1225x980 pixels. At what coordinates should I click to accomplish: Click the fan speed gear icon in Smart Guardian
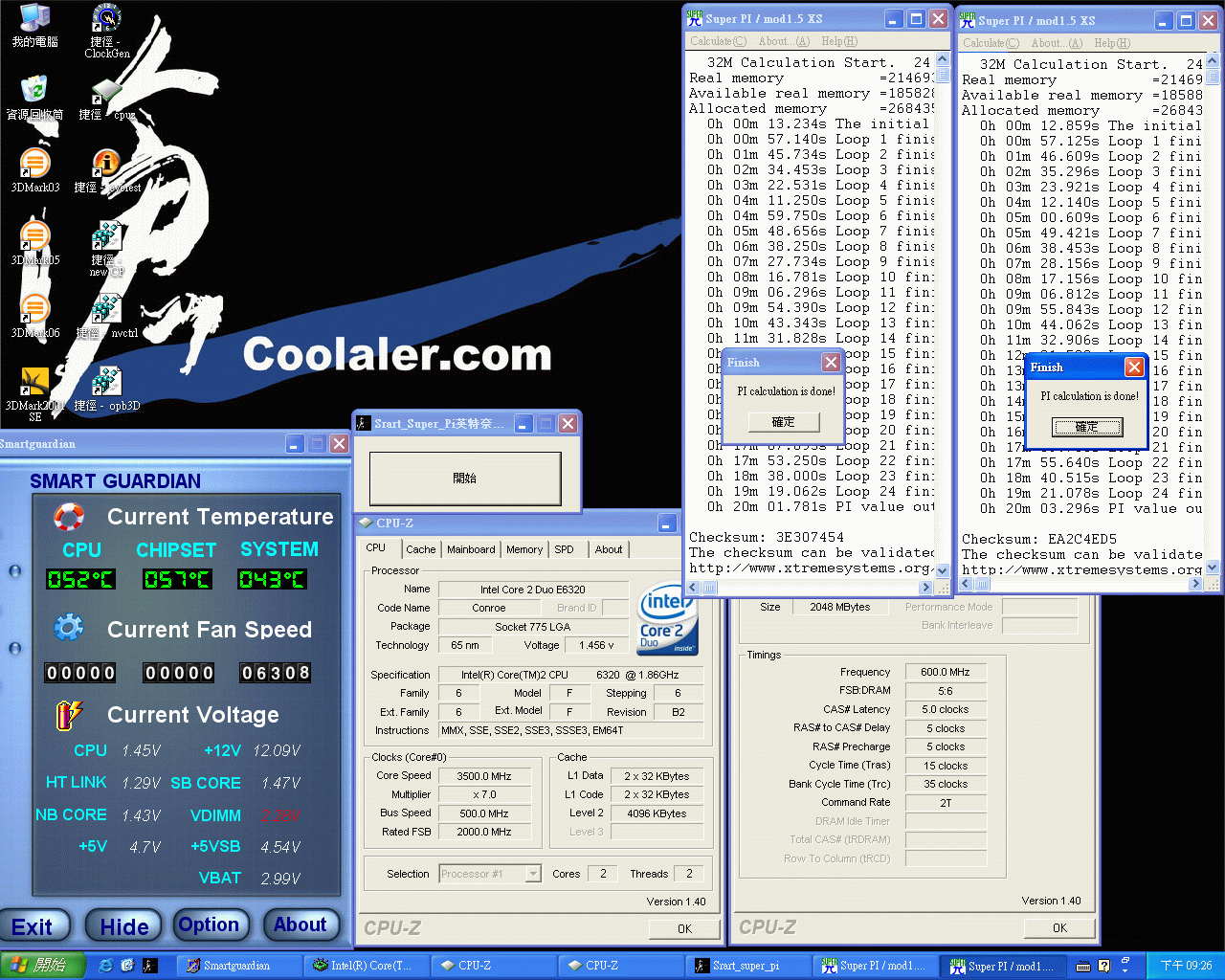69,628
